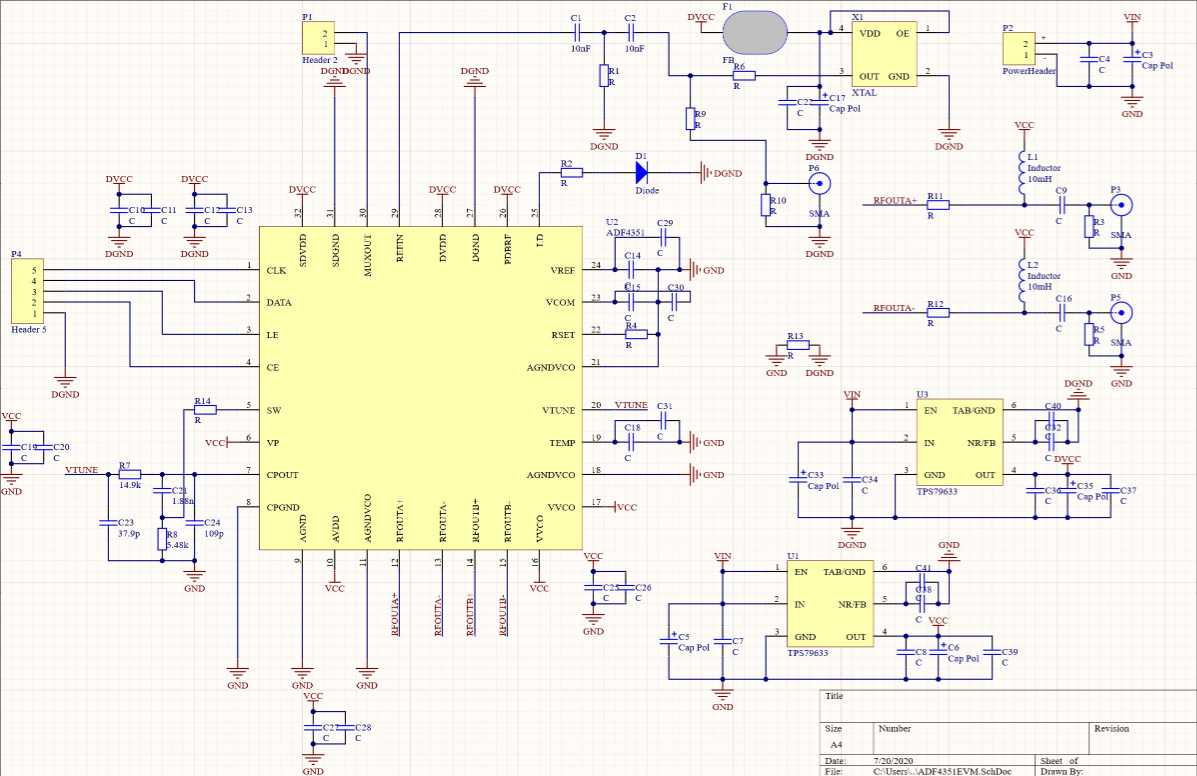Screen dimensions: 1197x776
Task: Click capacitor C23 37.9p symbol
Action: coord(108,523)
